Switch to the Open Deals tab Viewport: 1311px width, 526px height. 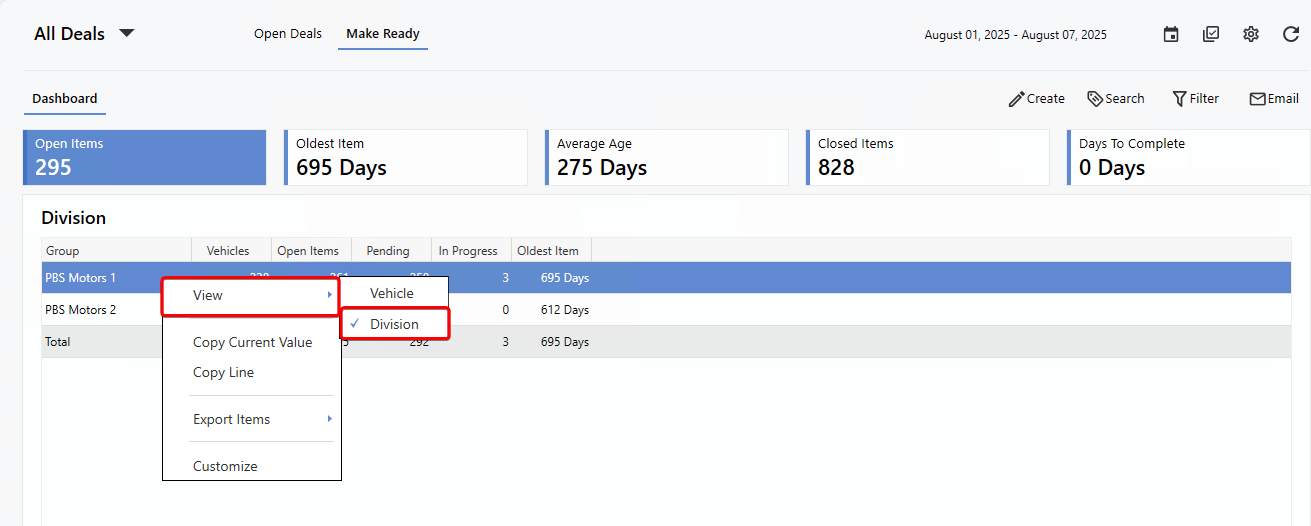288,34
